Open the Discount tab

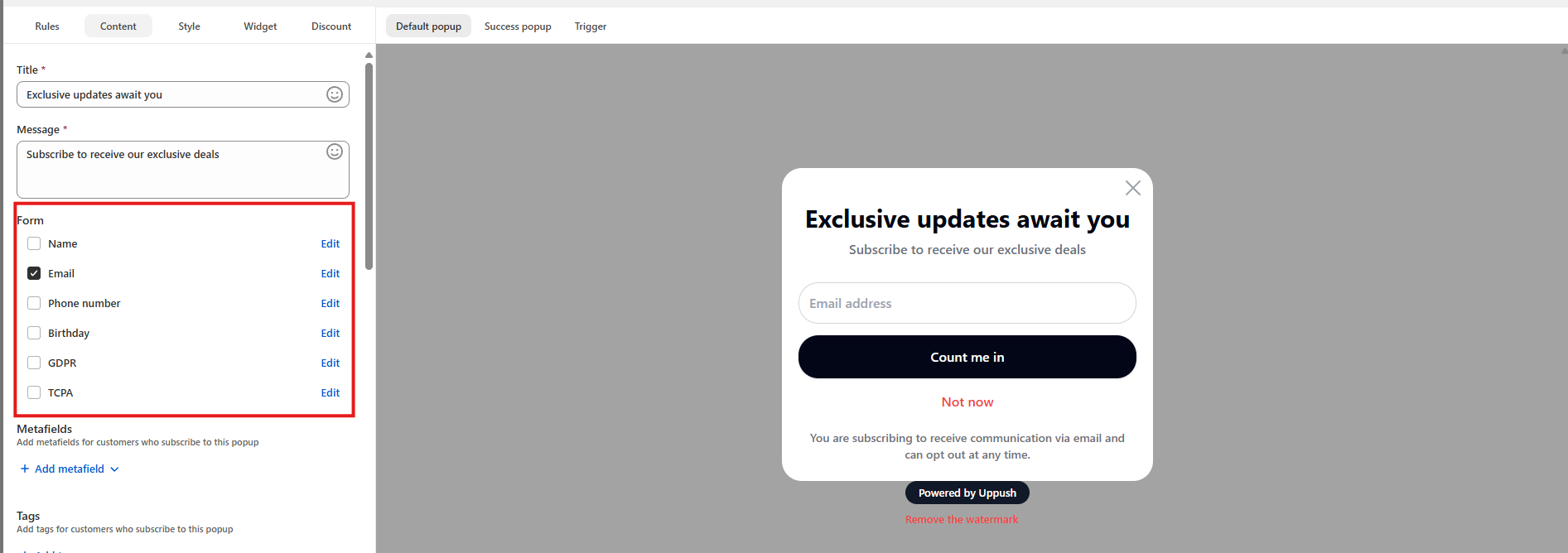pos(331,26)
